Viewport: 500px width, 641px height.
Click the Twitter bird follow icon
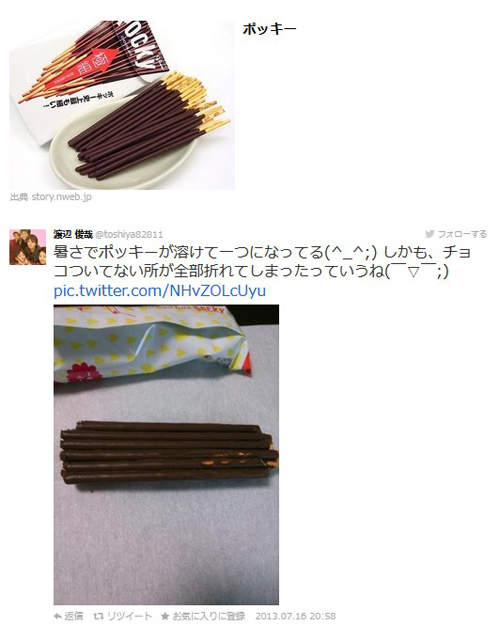coord(429,234)
